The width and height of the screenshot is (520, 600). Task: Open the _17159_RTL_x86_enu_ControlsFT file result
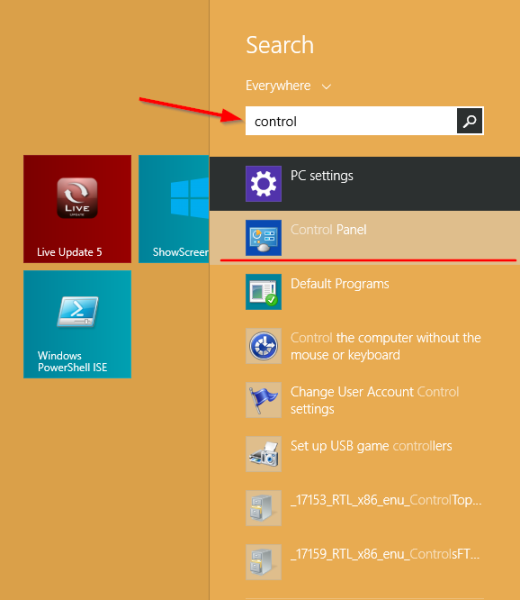click(x=365, y=562)
